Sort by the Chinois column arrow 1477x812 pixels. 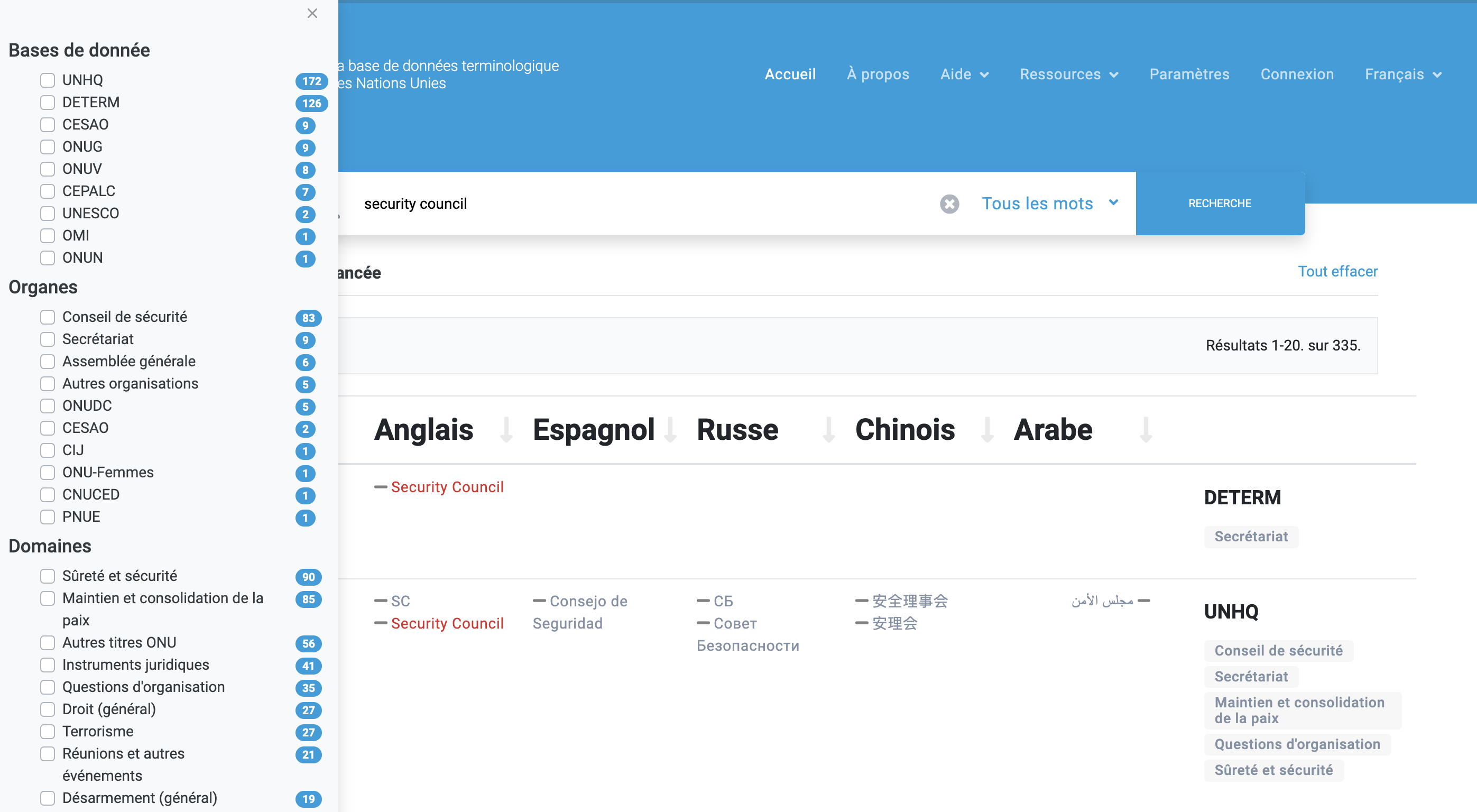(x=987, y=430)
